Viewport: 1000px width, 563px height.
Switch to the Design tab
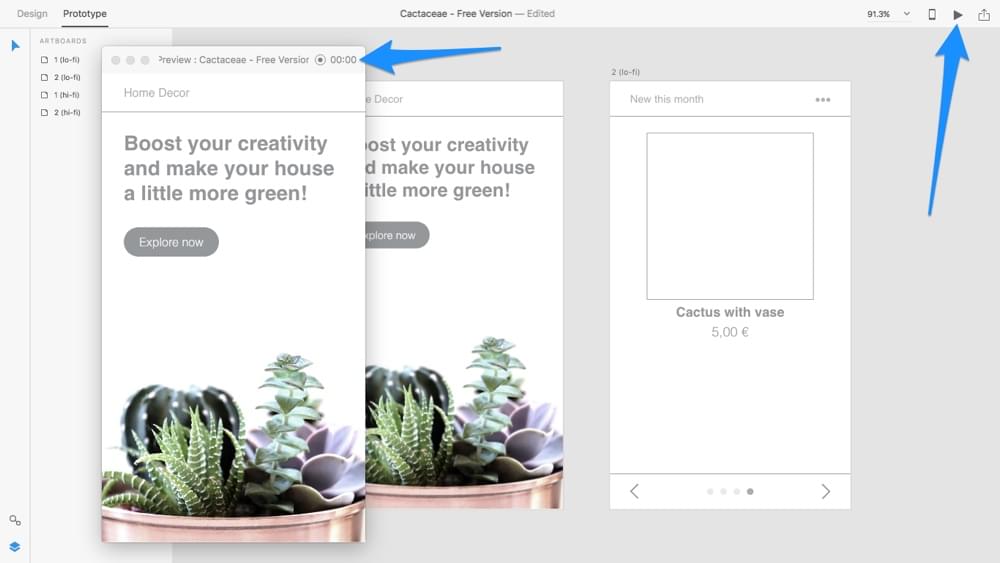(32, 14)
